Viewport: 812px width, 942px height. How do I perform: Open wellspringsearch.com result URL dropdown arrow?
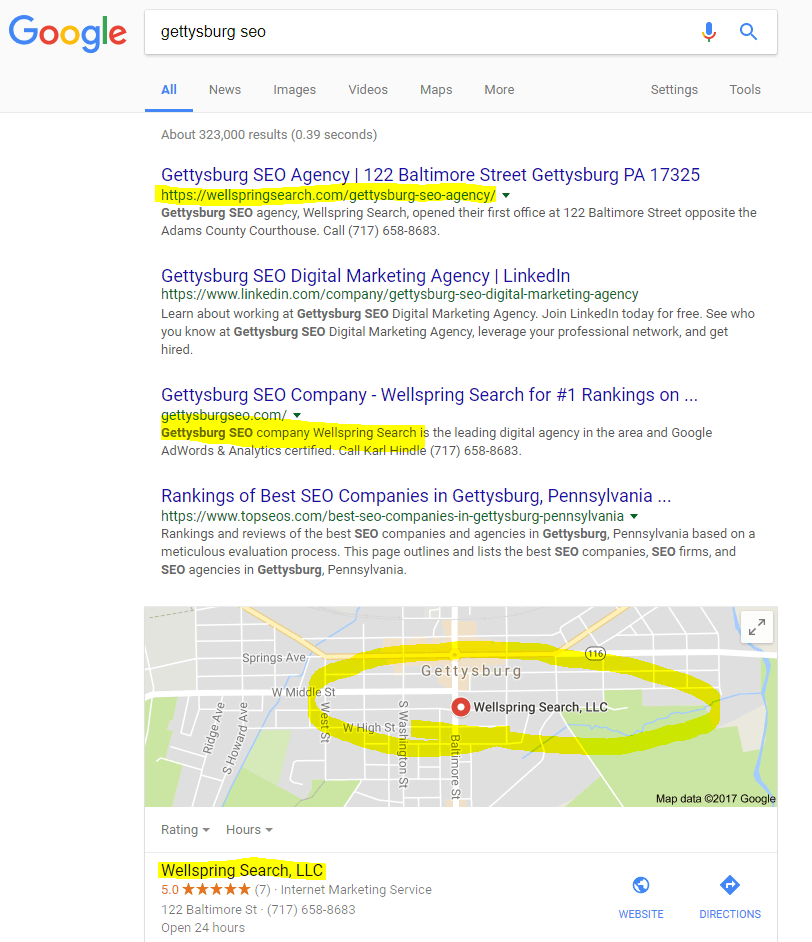506,195
